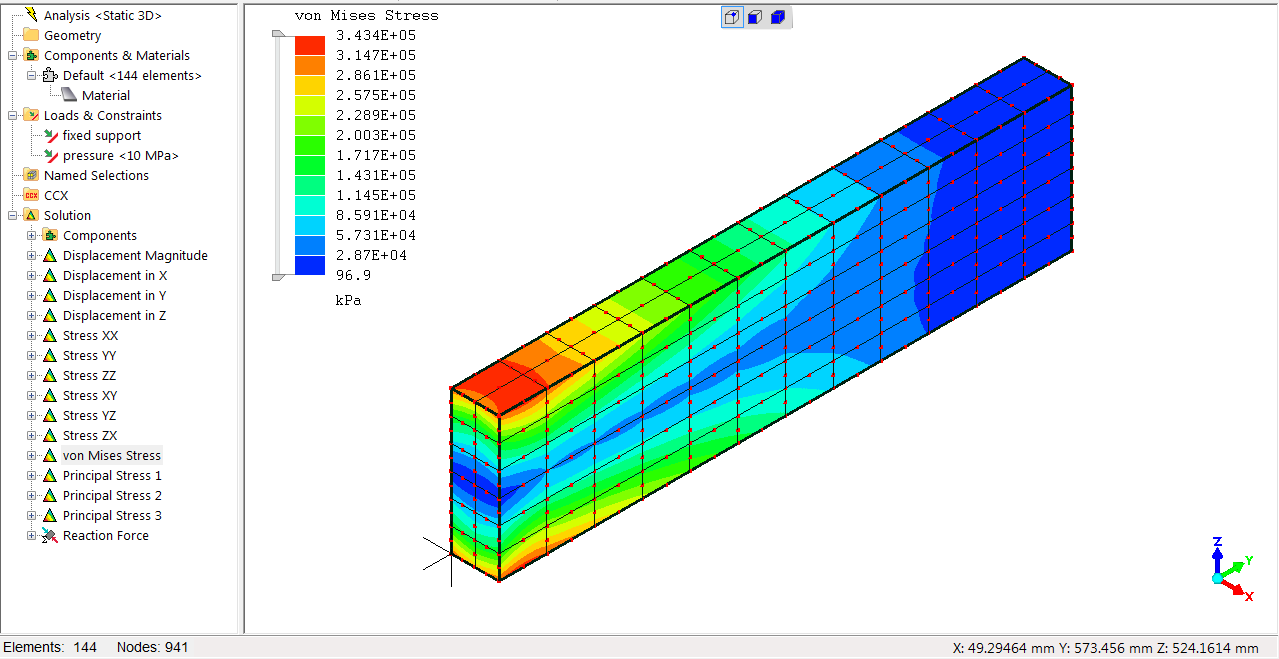Click the Stress XX result icon
The width and height of the screenshot is (1279, 659).
pos(50,335)
